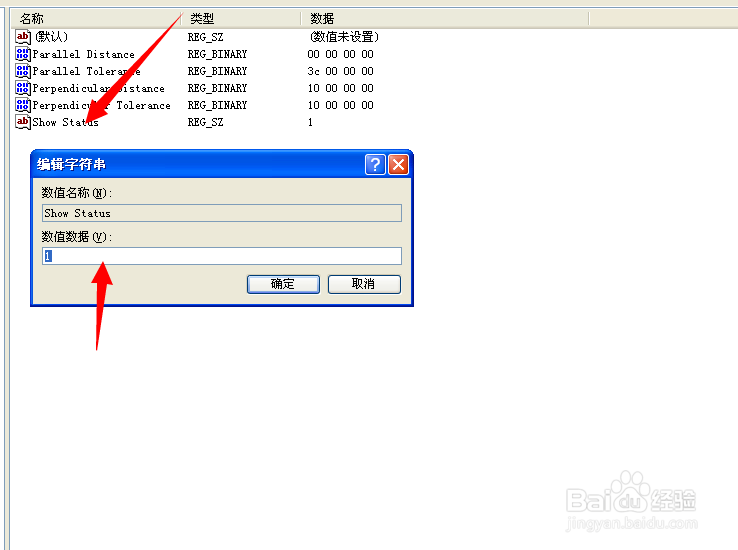Sort by the 类型 column header
This screenshot has height=550, width=738.
click(241, 19)
